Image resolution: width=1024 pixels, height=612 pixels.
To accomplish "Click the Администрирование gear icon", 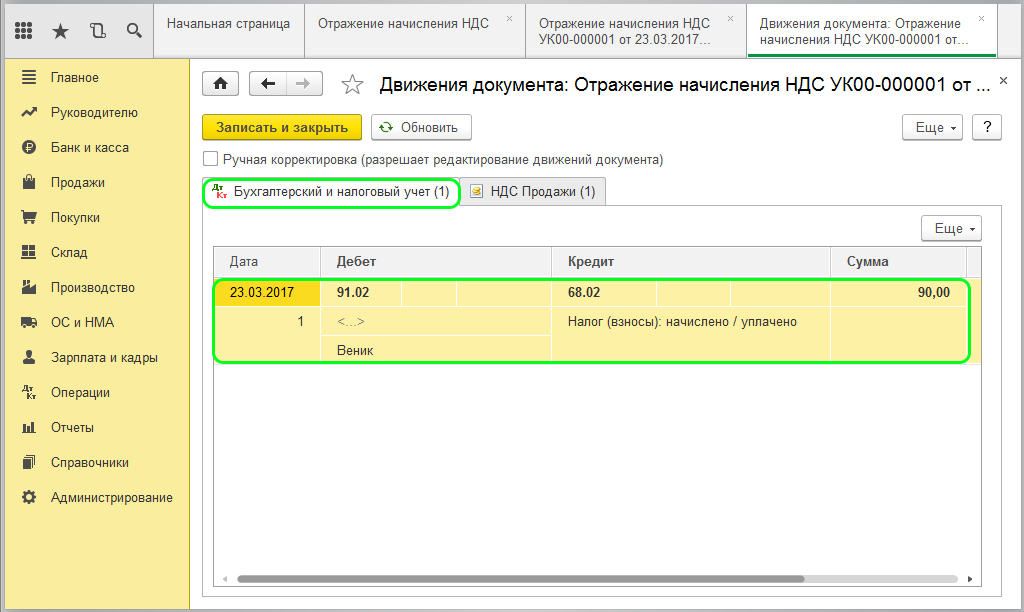I will click(x=29, y=497).
